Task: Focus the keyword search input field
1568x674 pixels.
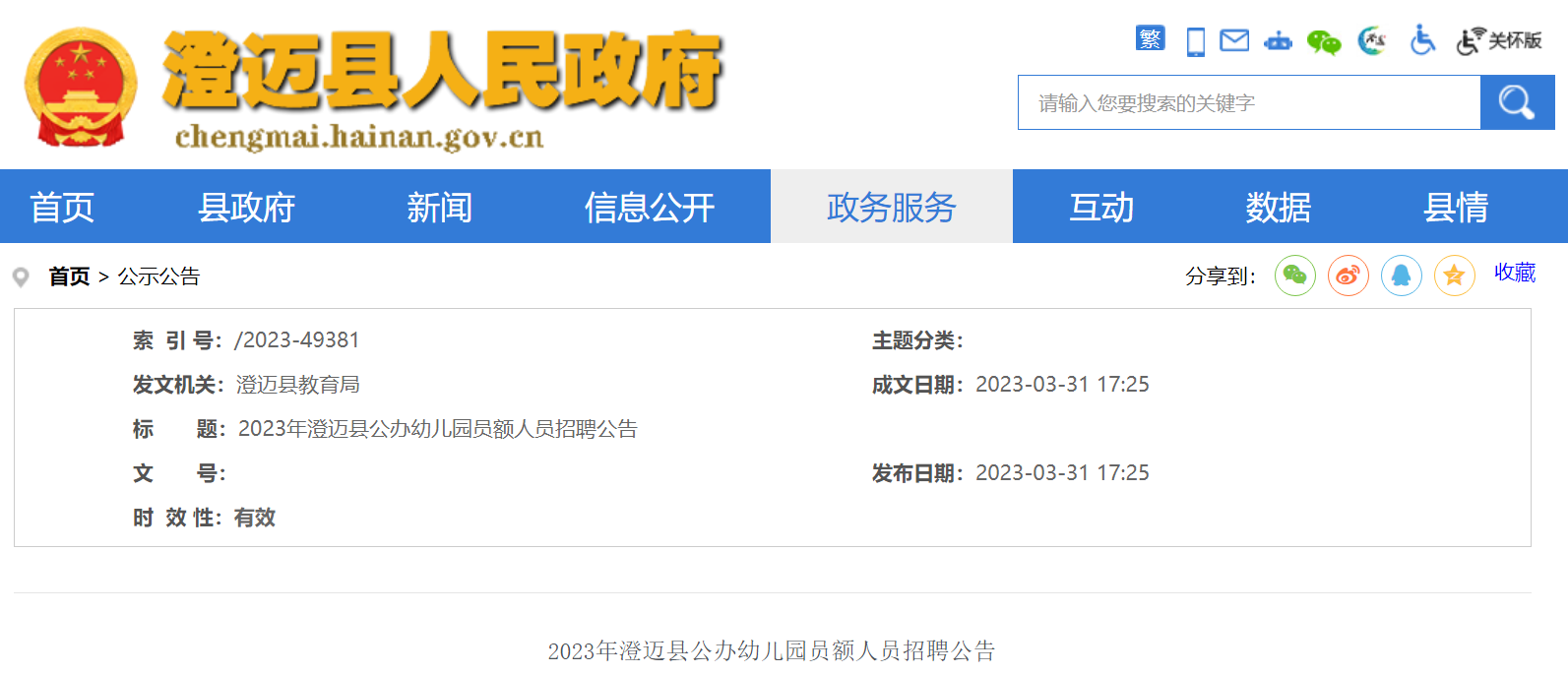Action: pyautogui.click(x=1248, y=102)
